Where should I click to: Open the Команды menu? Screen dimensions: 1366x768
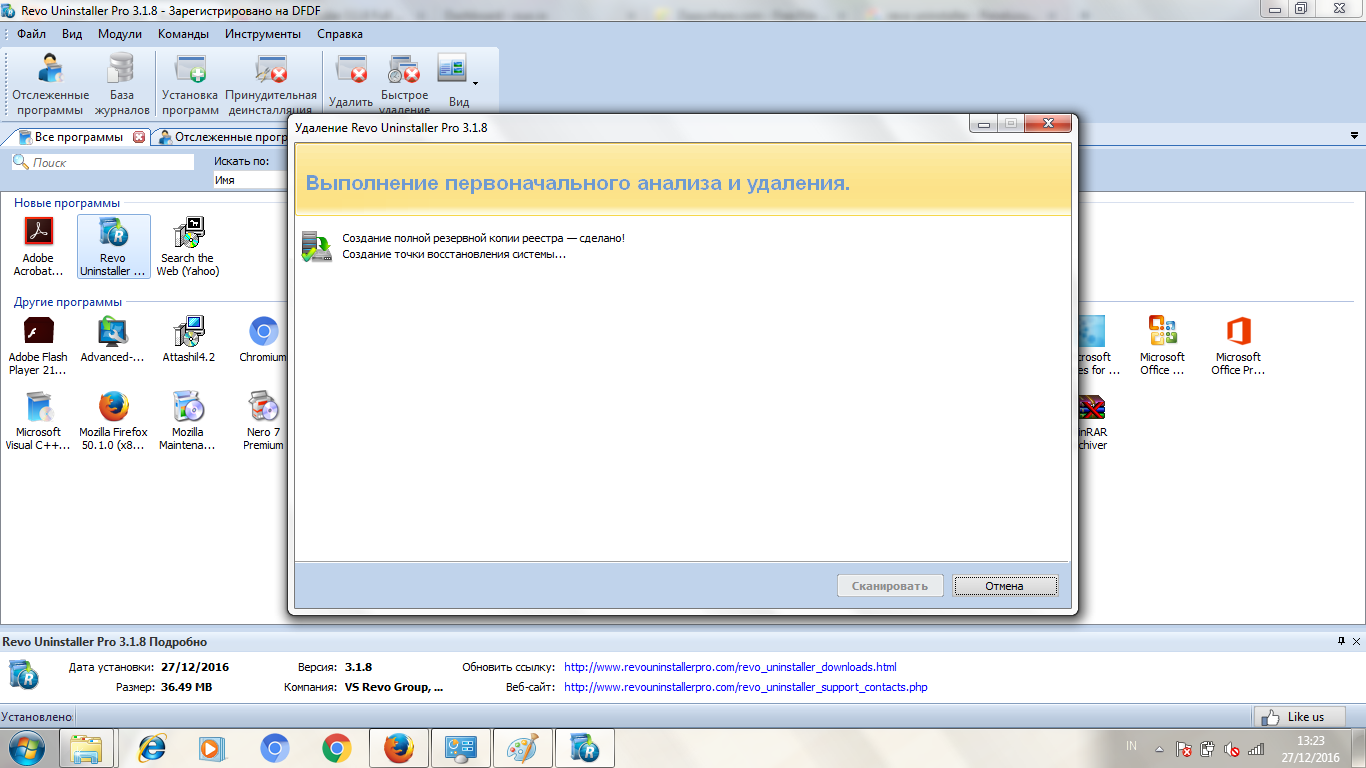(x=183, y=34)
